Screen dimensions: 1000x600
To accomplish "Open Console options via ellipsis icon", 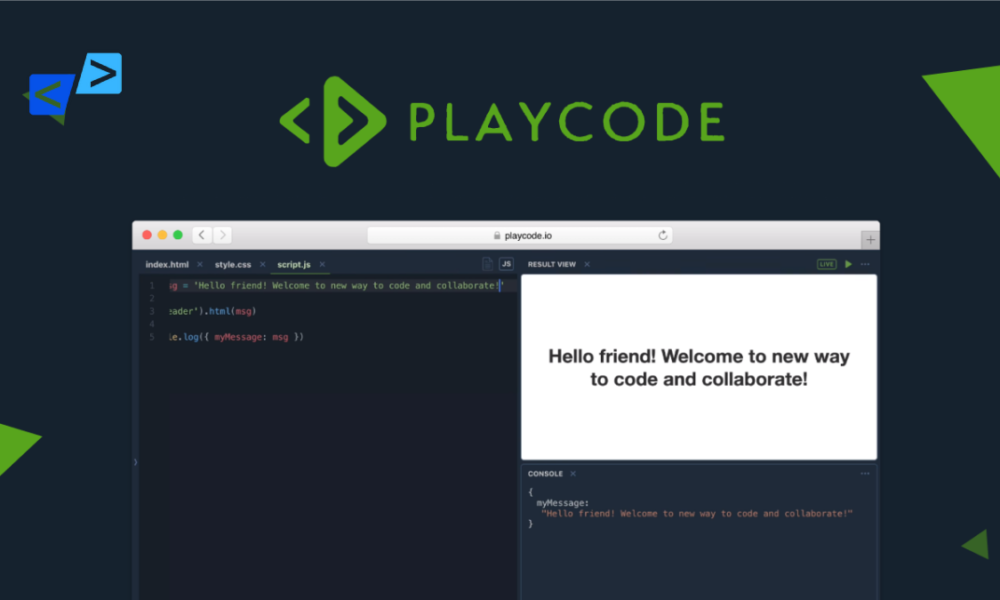I will point(864,473).
